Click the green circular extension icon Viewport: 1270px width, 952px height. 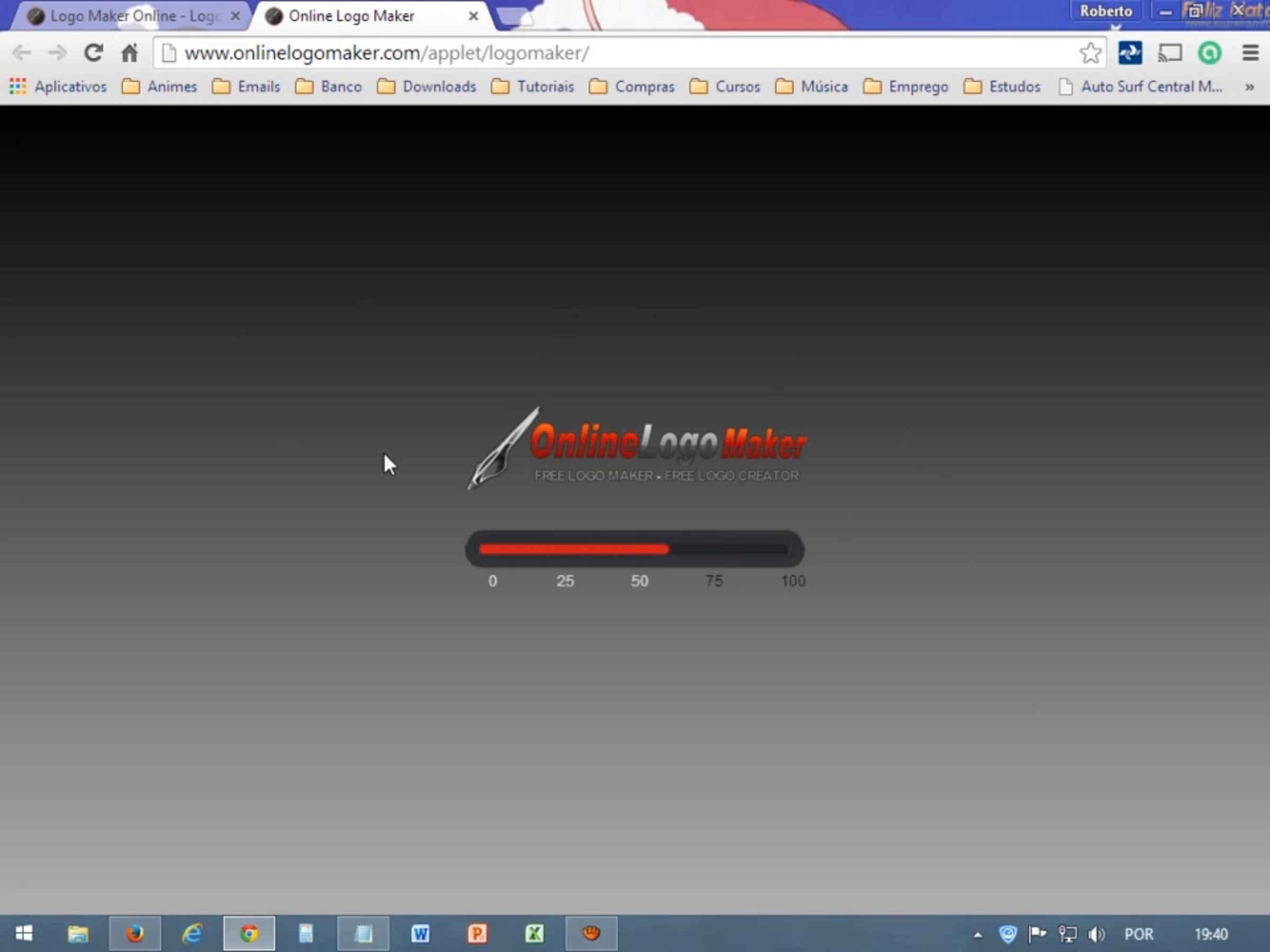(1209, 53)
